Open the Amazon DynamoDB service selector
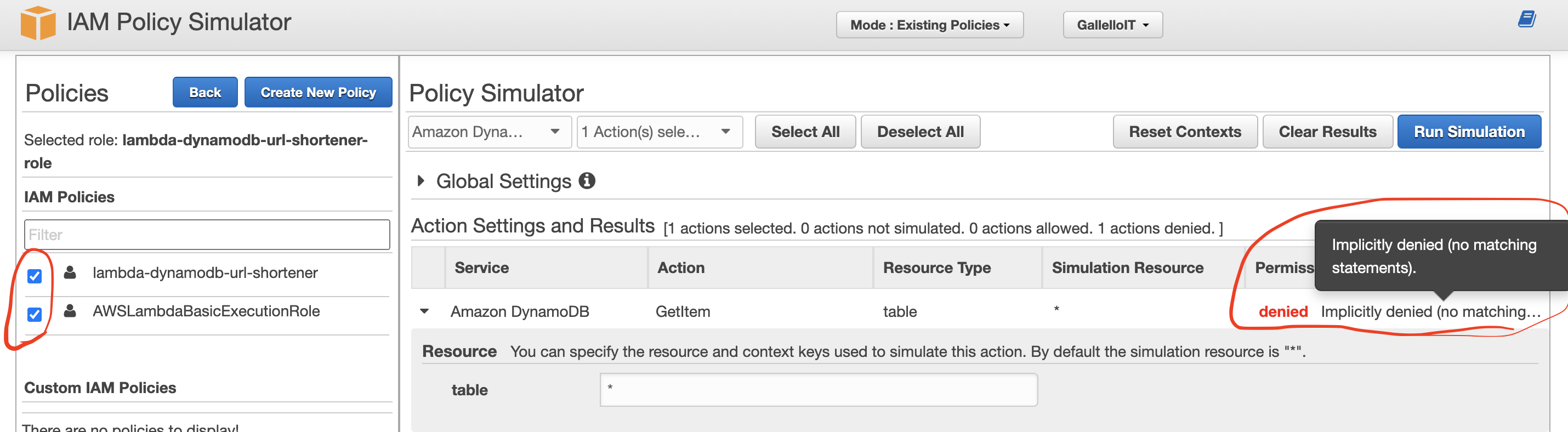Image resolution: width=1568 pixels, height=432 pixels. (490, 132)
